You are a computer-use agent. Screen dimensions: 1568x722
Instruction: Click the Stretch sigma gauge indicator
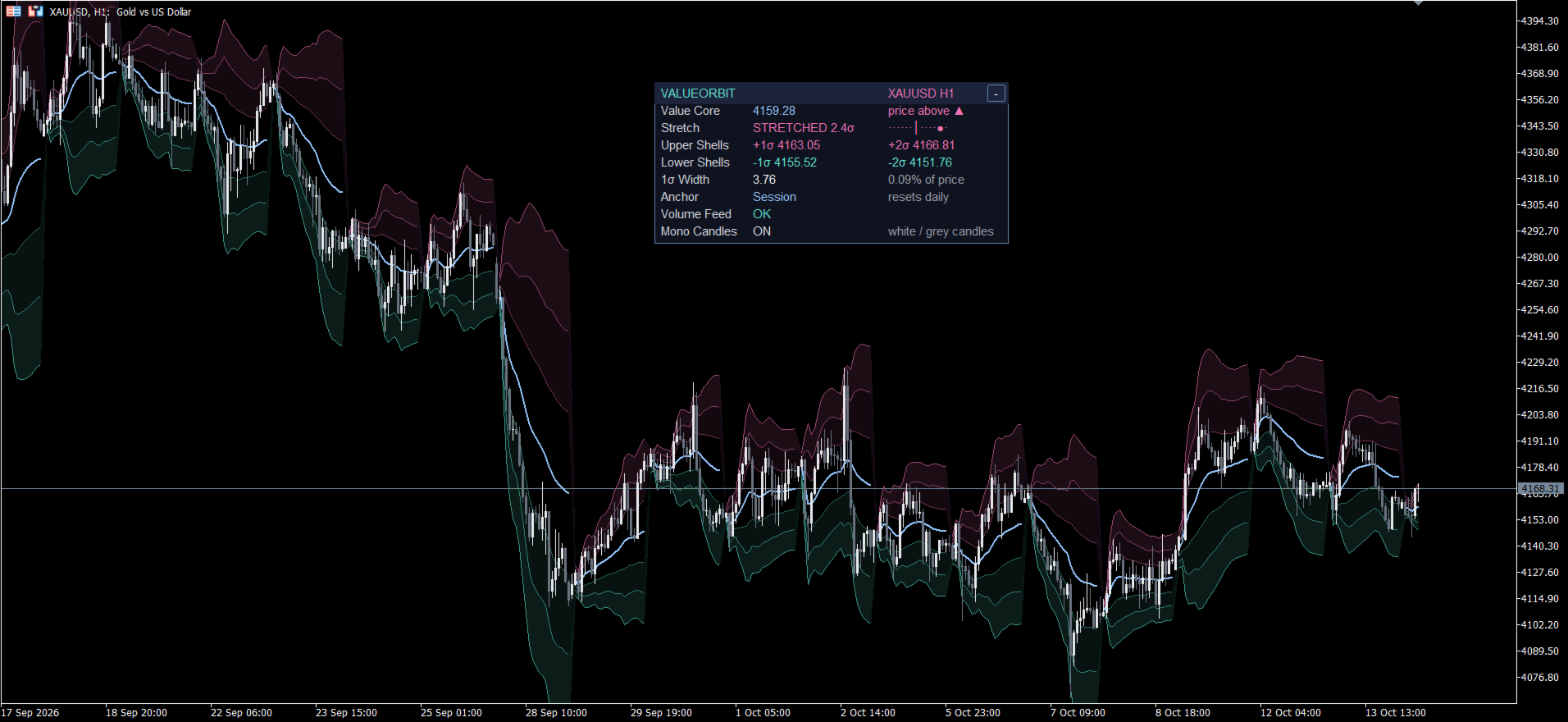coord(918,128)
